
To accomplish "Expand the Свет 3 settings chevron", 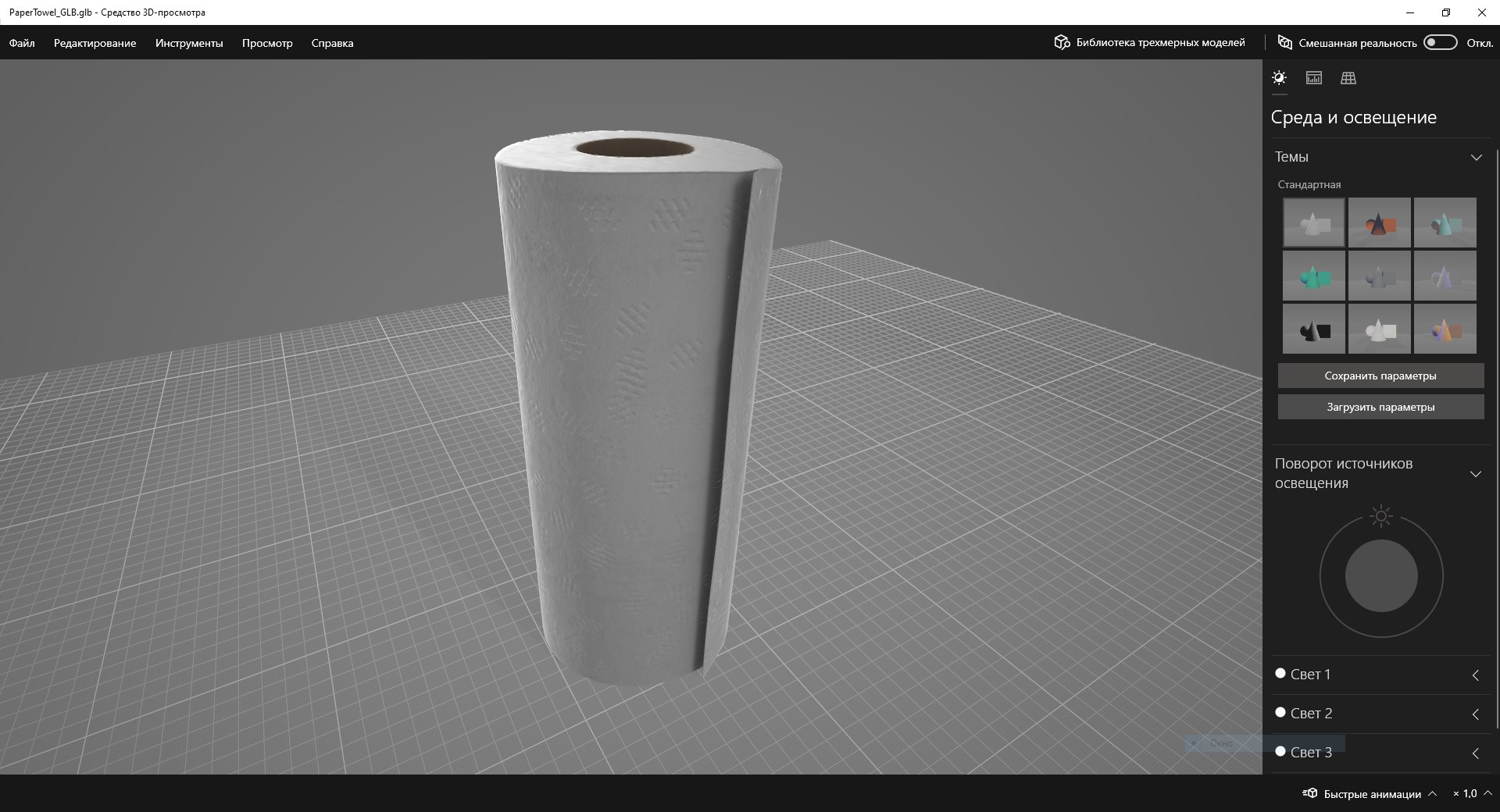I will click(x=1476, y=753).
